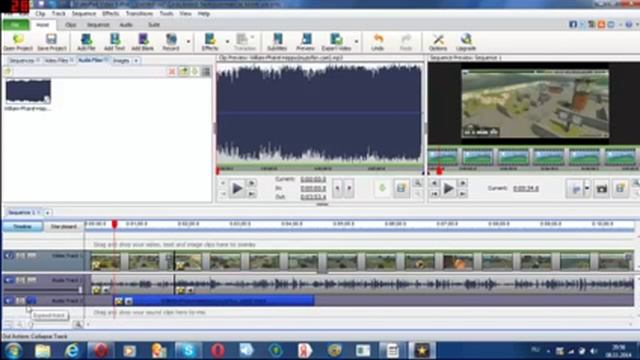Open Internet Explorer from the taskbar
This screenshot has width=640, height=360.
coord(72,350)
